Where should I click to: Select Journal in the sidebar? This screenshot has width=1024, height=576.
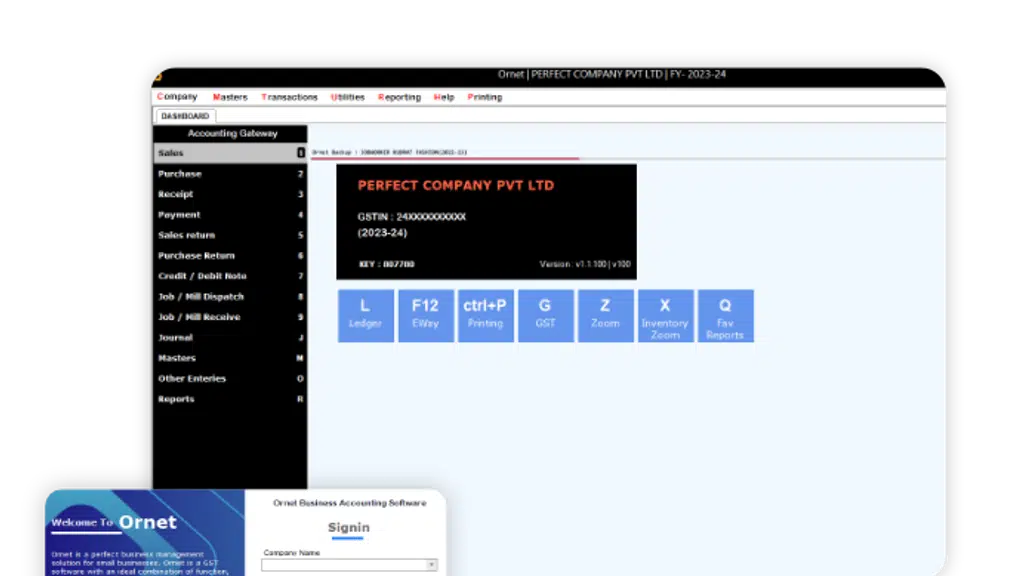pos(230,338)
